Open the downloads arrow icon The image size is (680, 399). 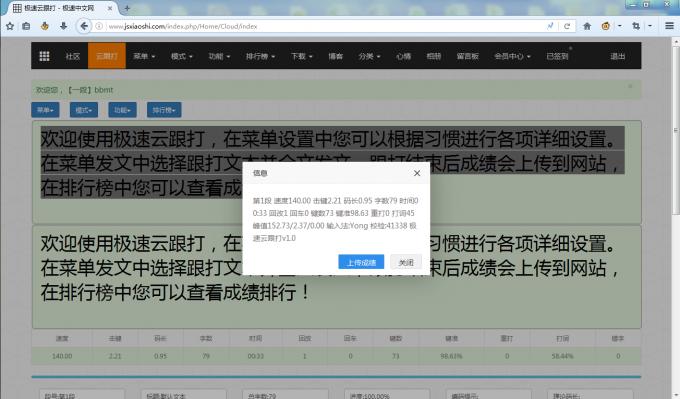click(x=63, y=26)
